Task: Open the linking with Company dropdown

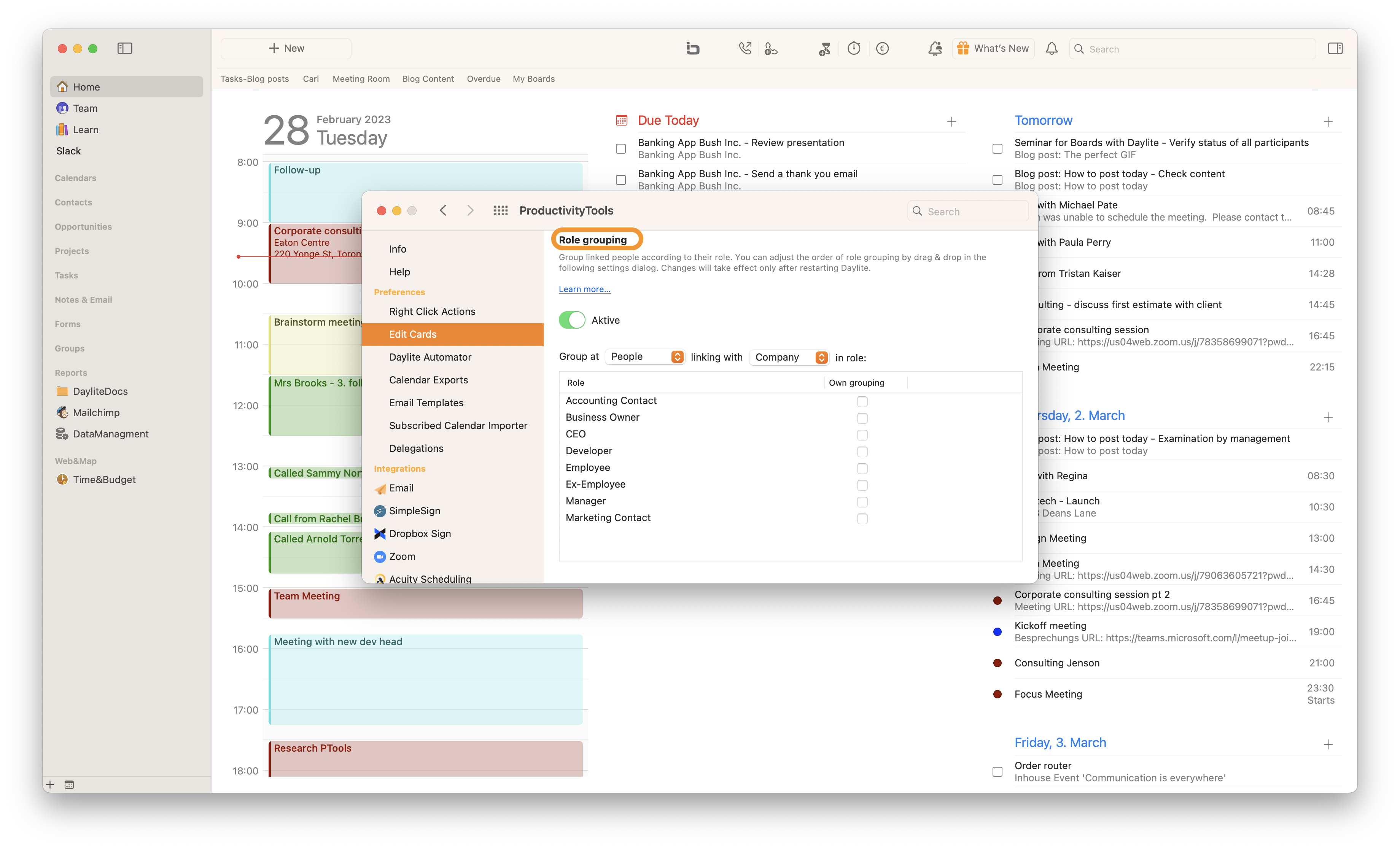Action: coord(789,357)
